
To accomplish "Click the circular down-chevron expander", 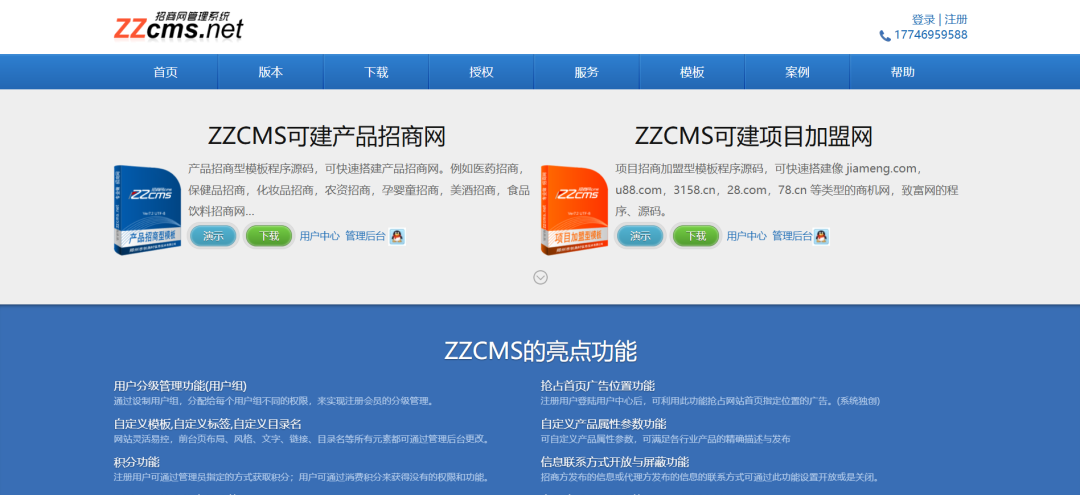I will [541, 277].
